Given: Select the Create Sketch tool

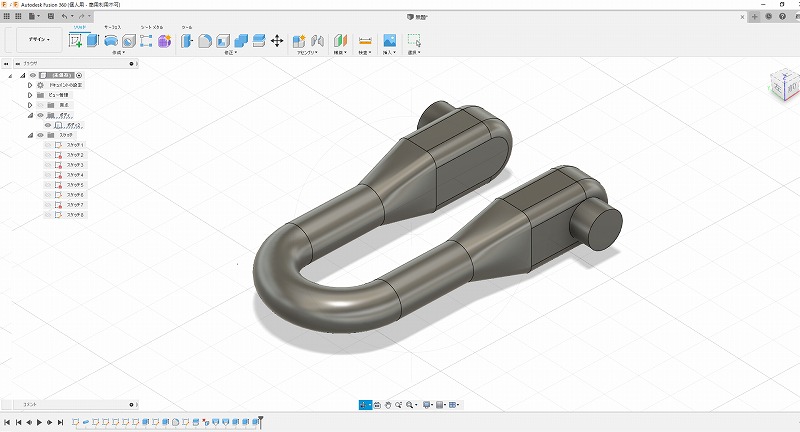Looking at the screenshot, I should [75, 40].
